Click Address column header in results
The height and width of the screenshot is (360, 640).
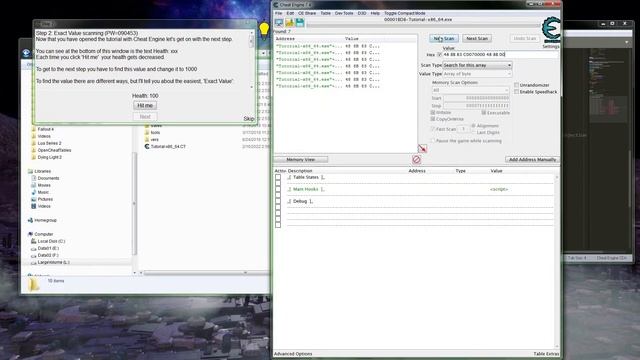coord(309,39)
